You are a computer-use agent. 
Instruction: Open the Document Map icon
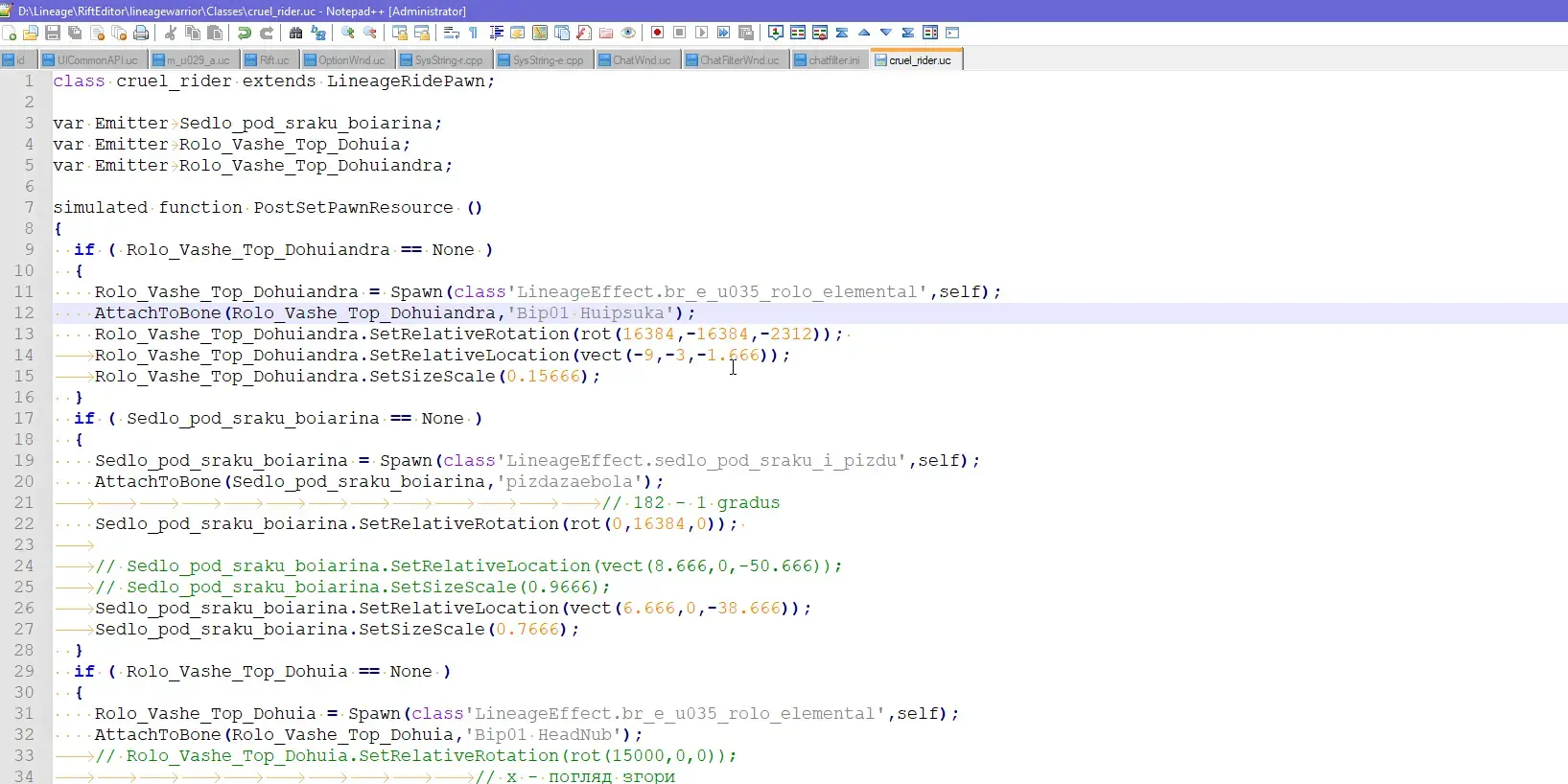pos(540,33)
